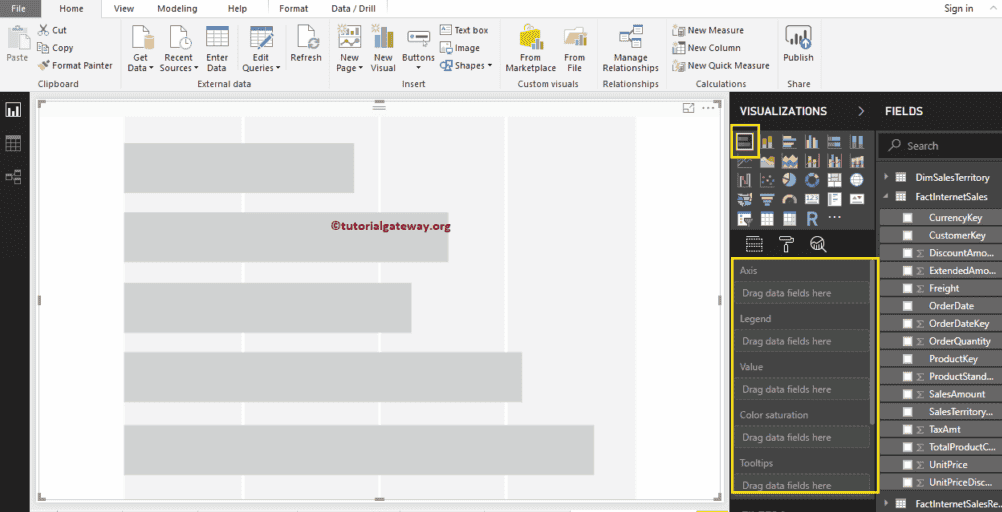The height and width of the screenshot is (512, 1002).
Task: Check the ProductKey field
Action: [x=907, y=359]
